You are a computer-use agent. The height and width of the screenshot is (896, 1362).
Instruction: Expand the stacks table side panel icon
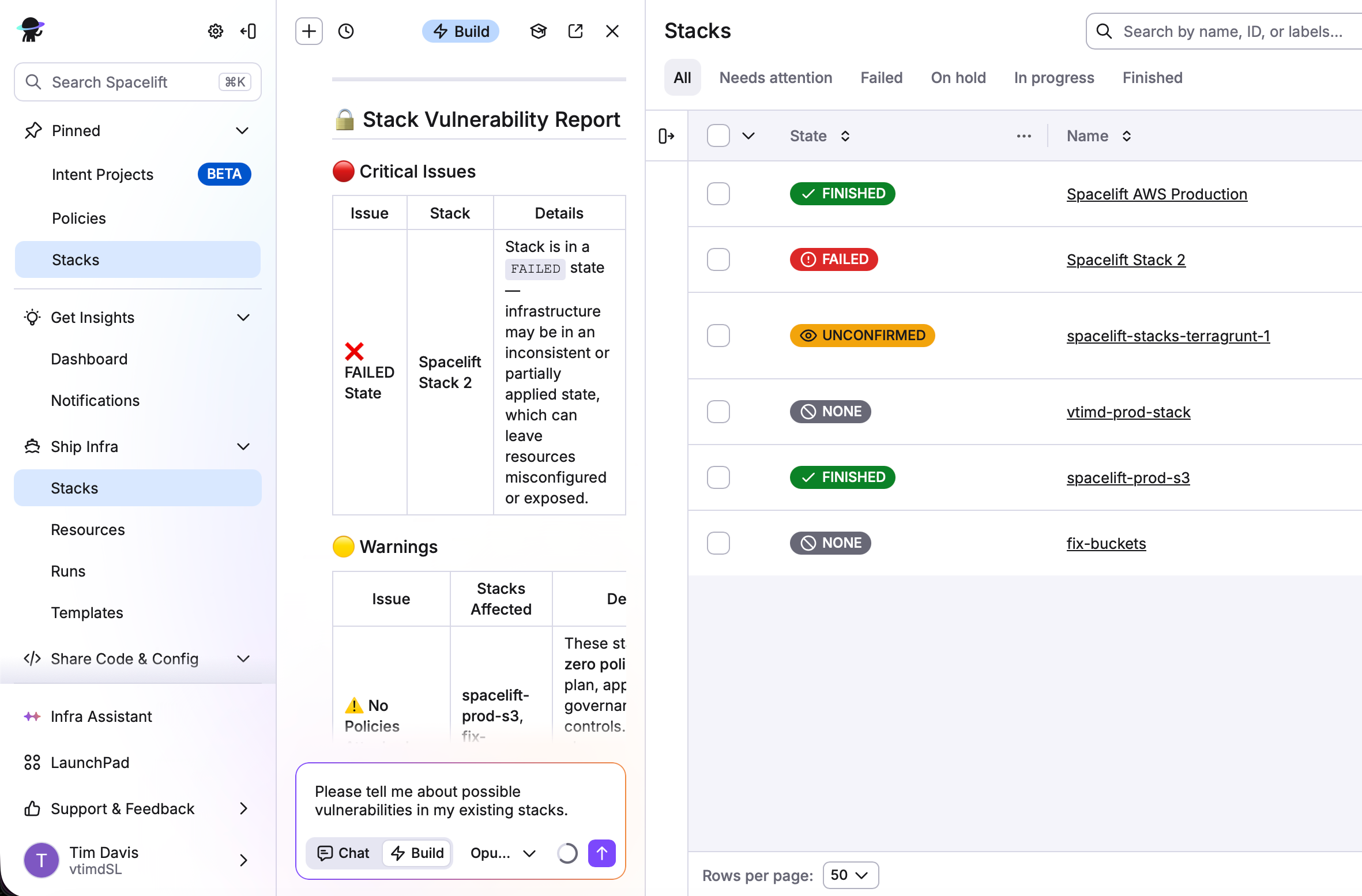click(x=667, y=136)
